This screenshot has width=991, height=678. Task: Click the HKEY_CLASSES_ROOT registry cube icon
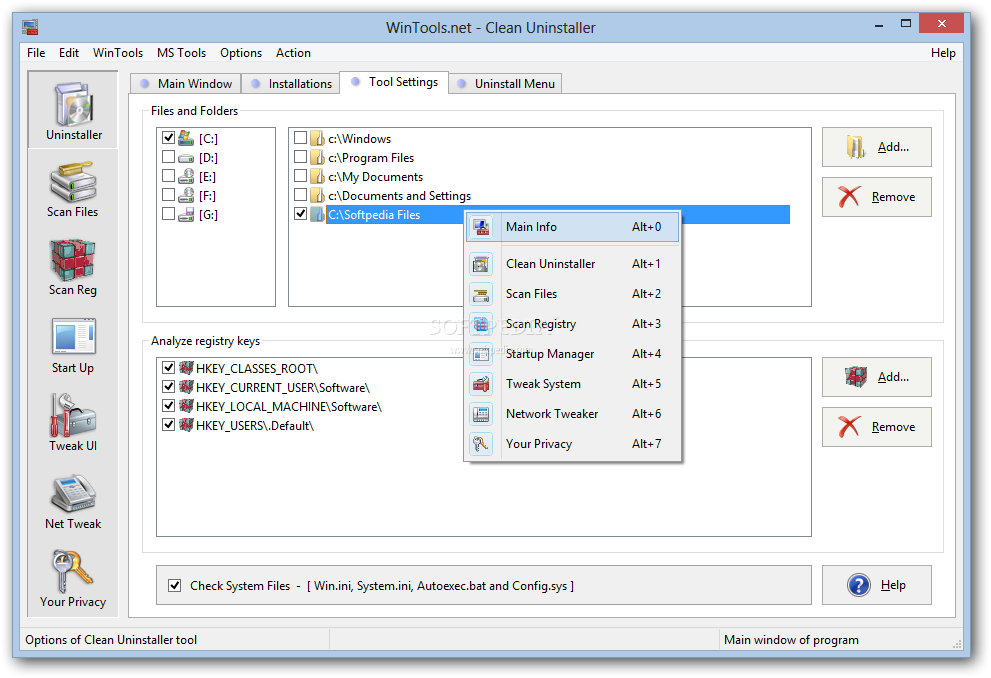point(186,368)
